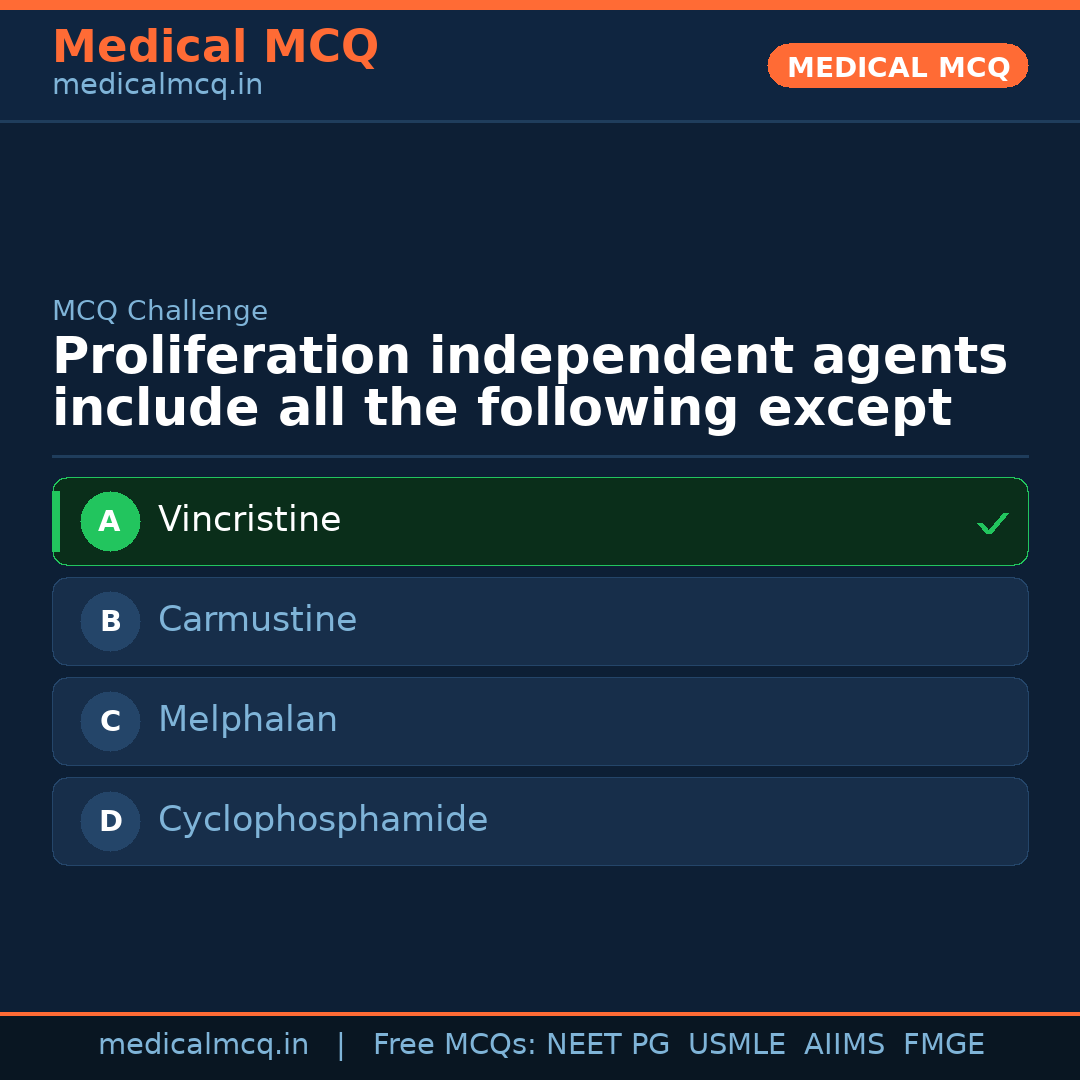Screen dimensions: 1080x1080
Task: Select the Vincristine answer text
Action: [249, 520]
